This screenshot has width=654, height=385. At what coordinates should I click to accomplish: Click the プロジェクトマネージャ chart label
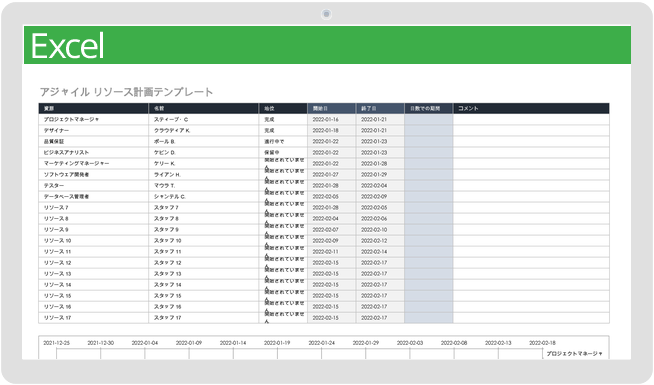pyautogui.click(x=574, y=354)
